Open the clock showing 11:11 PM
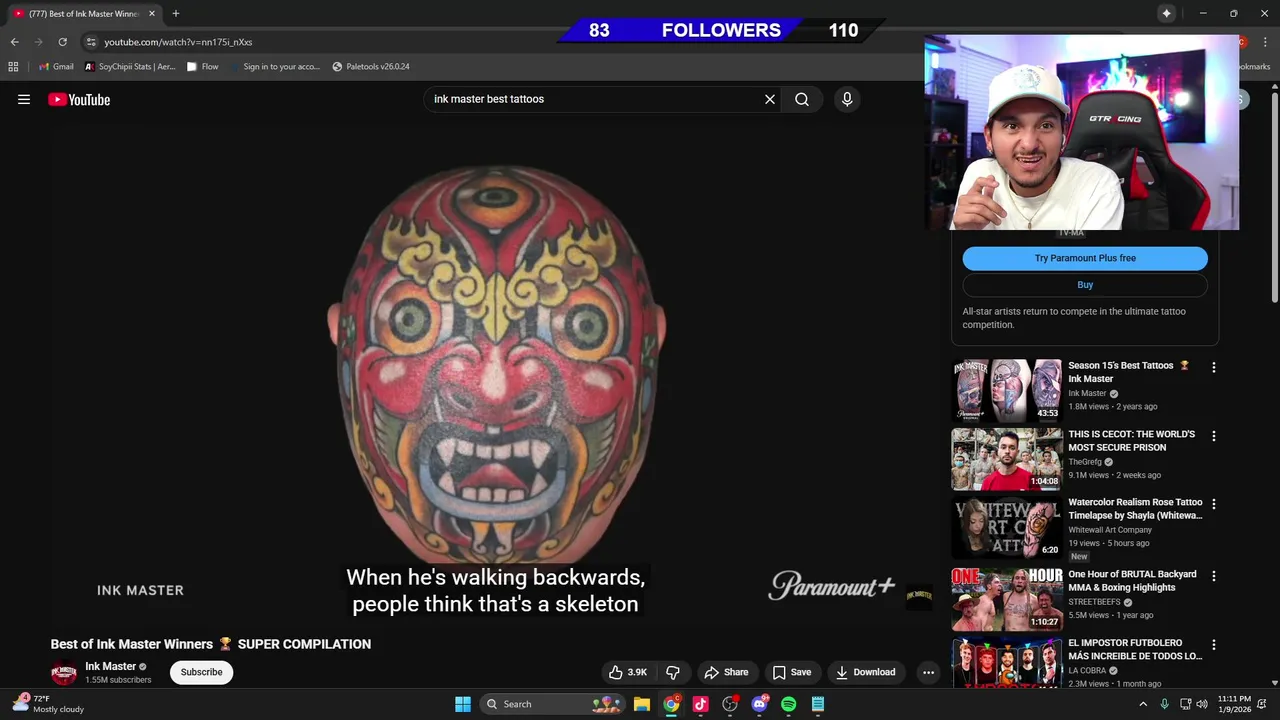The image size is (1280, 720). click(x=1235, y=704)
